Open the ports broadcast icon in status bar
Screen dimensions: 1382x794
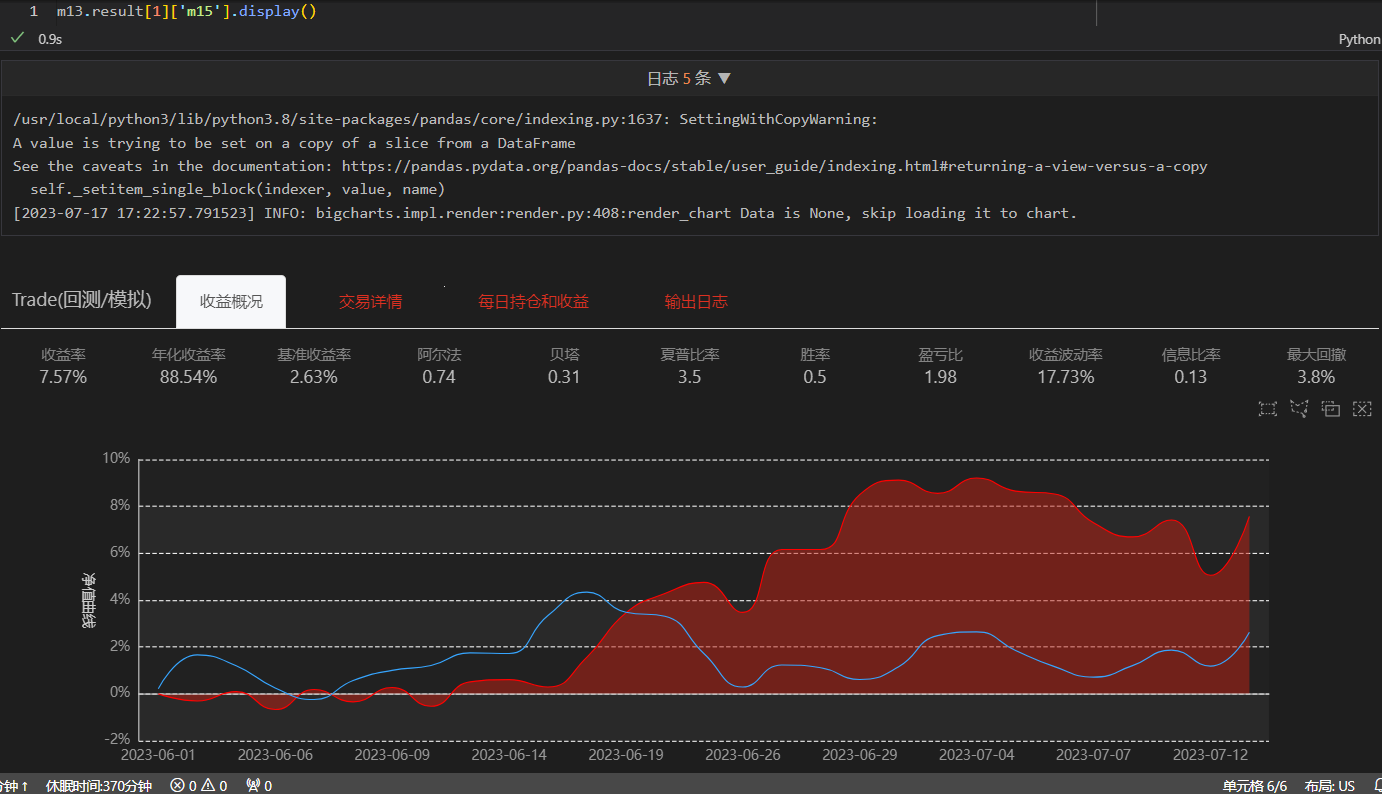253,786
